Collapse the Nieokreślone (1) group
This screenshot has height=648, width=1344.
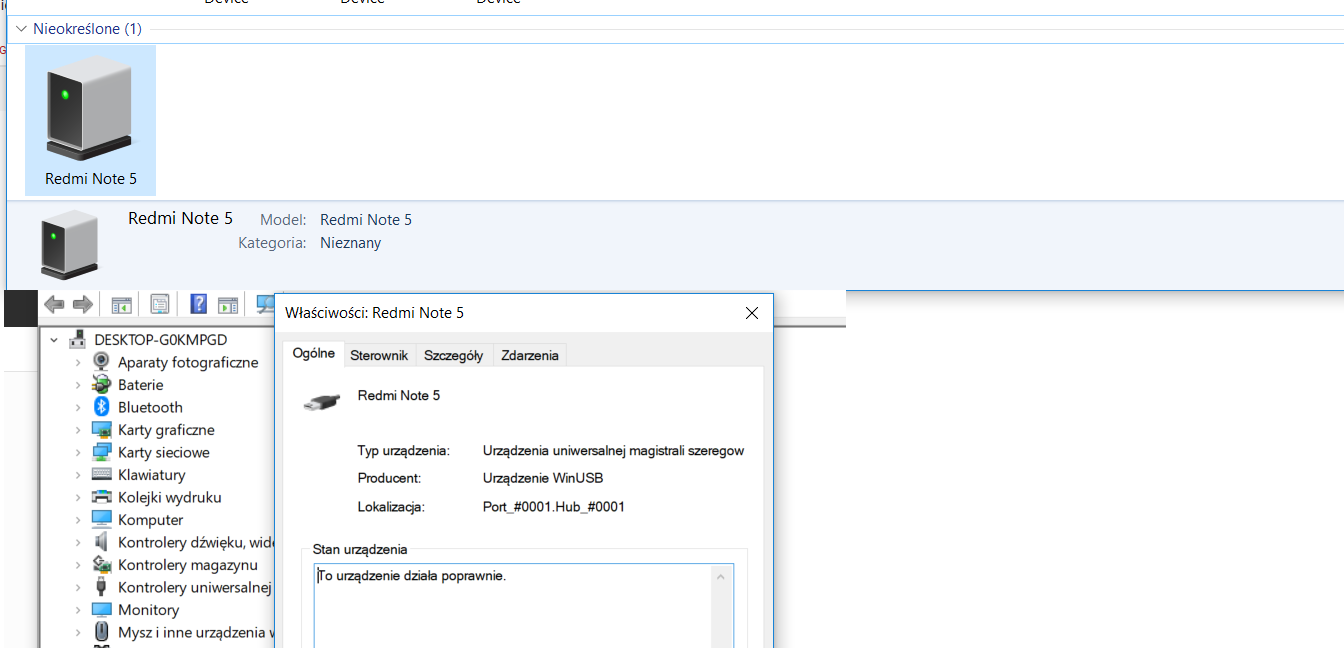(21, 29)
